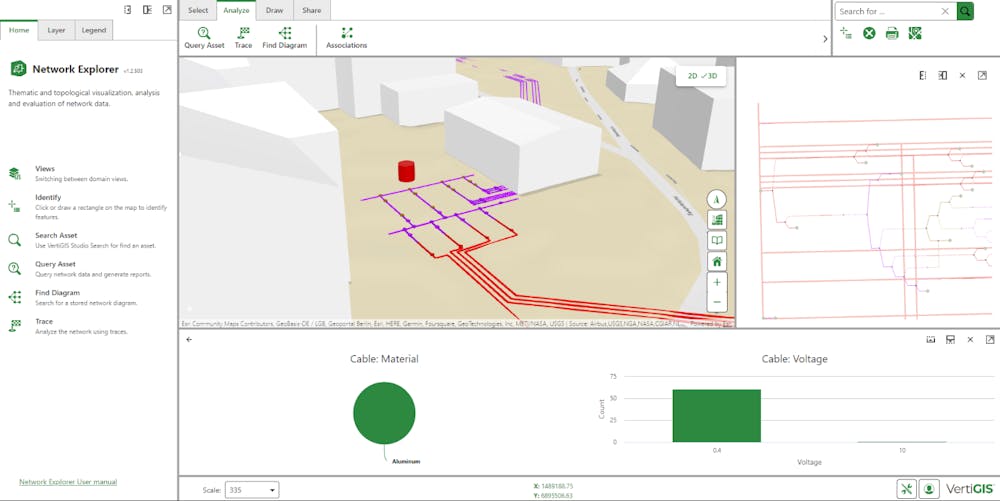Click the Trace flag icon in Home panel
Viewport: 1000px width, 501px height.
[x=15, y=326]
